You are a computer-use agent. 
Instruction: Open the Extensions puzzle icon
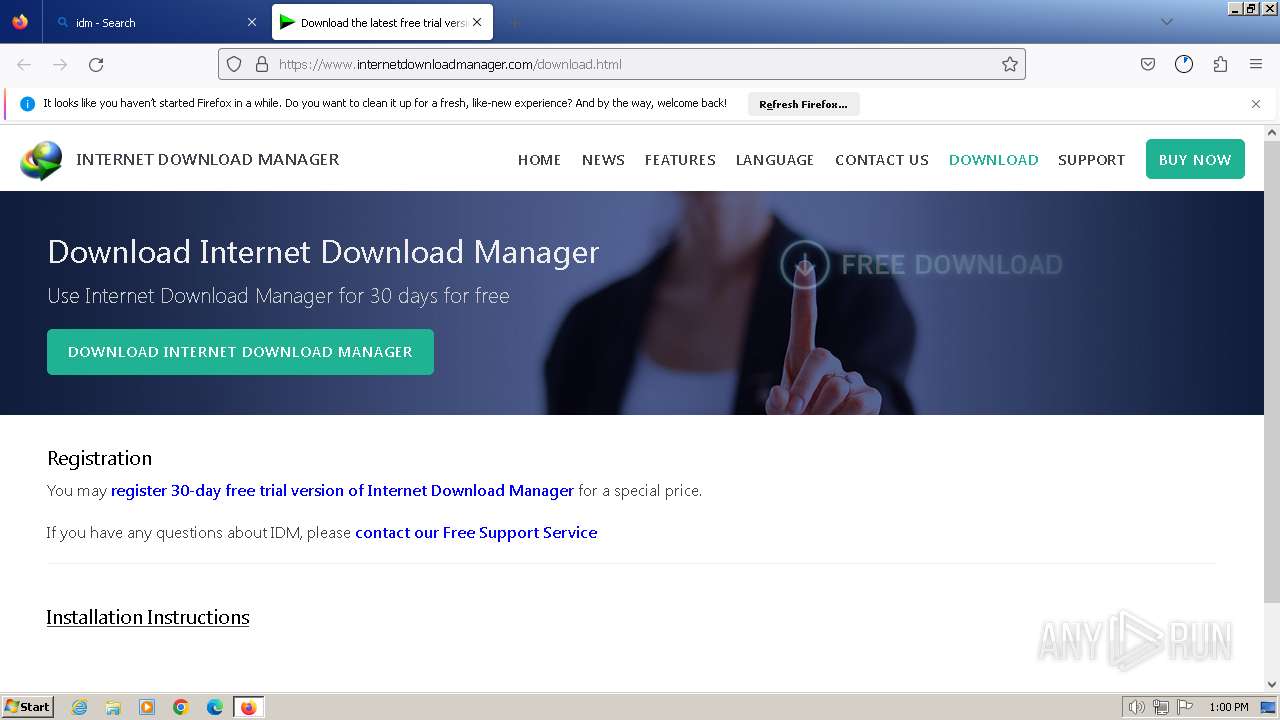[x=1220, y=64]
